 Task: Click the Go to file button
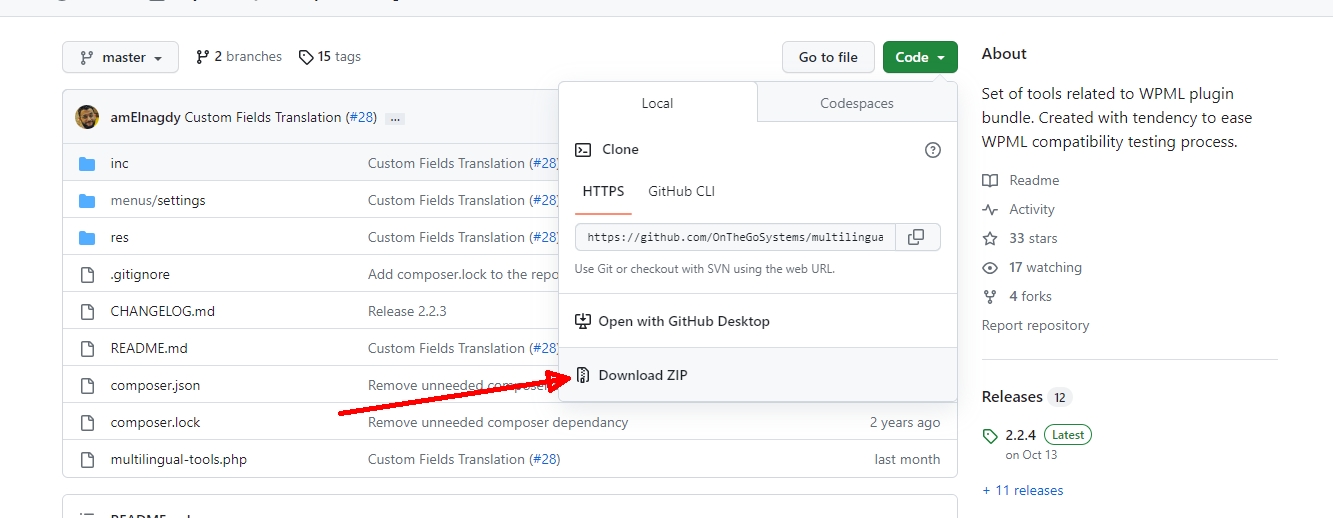coord(828,57)
